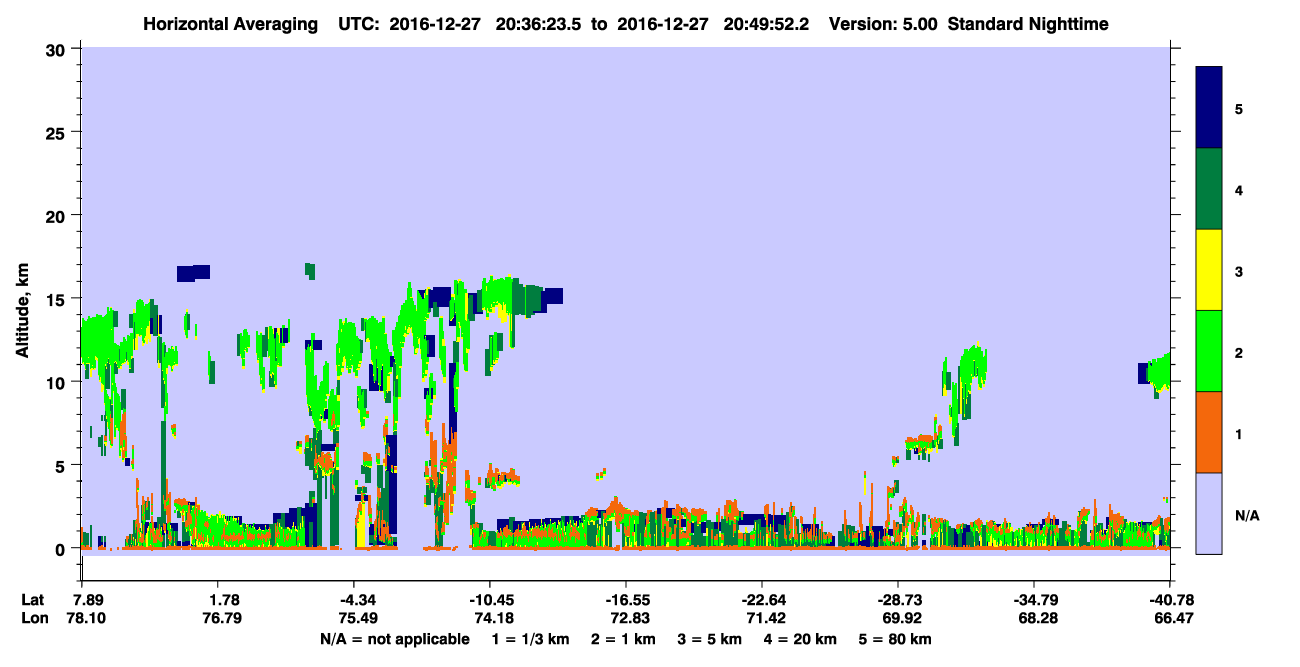
Task: Click the yellow color bar segment 3
Action: [x=1209, y=270]
